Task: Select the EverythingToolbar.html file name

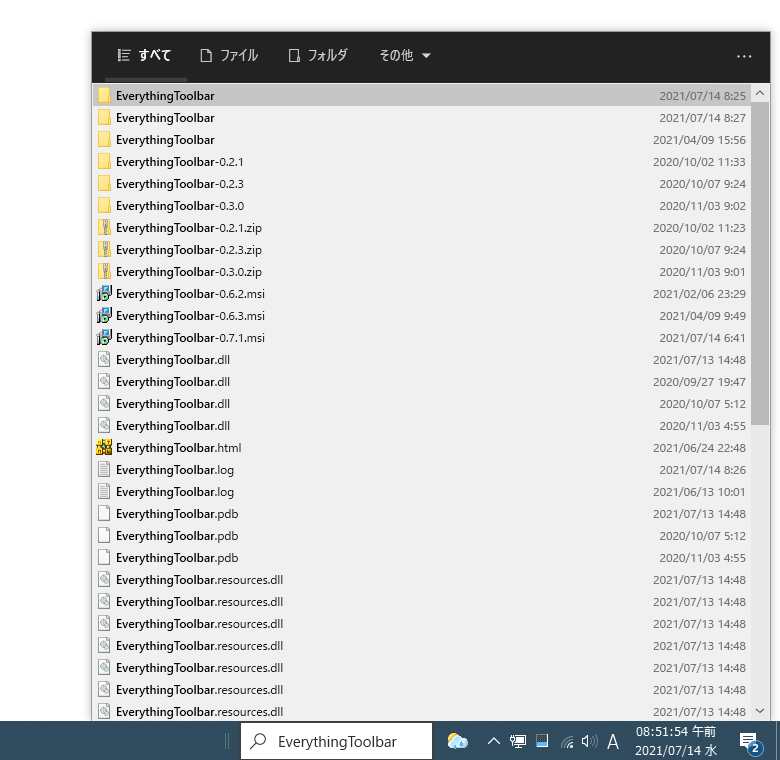Action: (179, 448)
